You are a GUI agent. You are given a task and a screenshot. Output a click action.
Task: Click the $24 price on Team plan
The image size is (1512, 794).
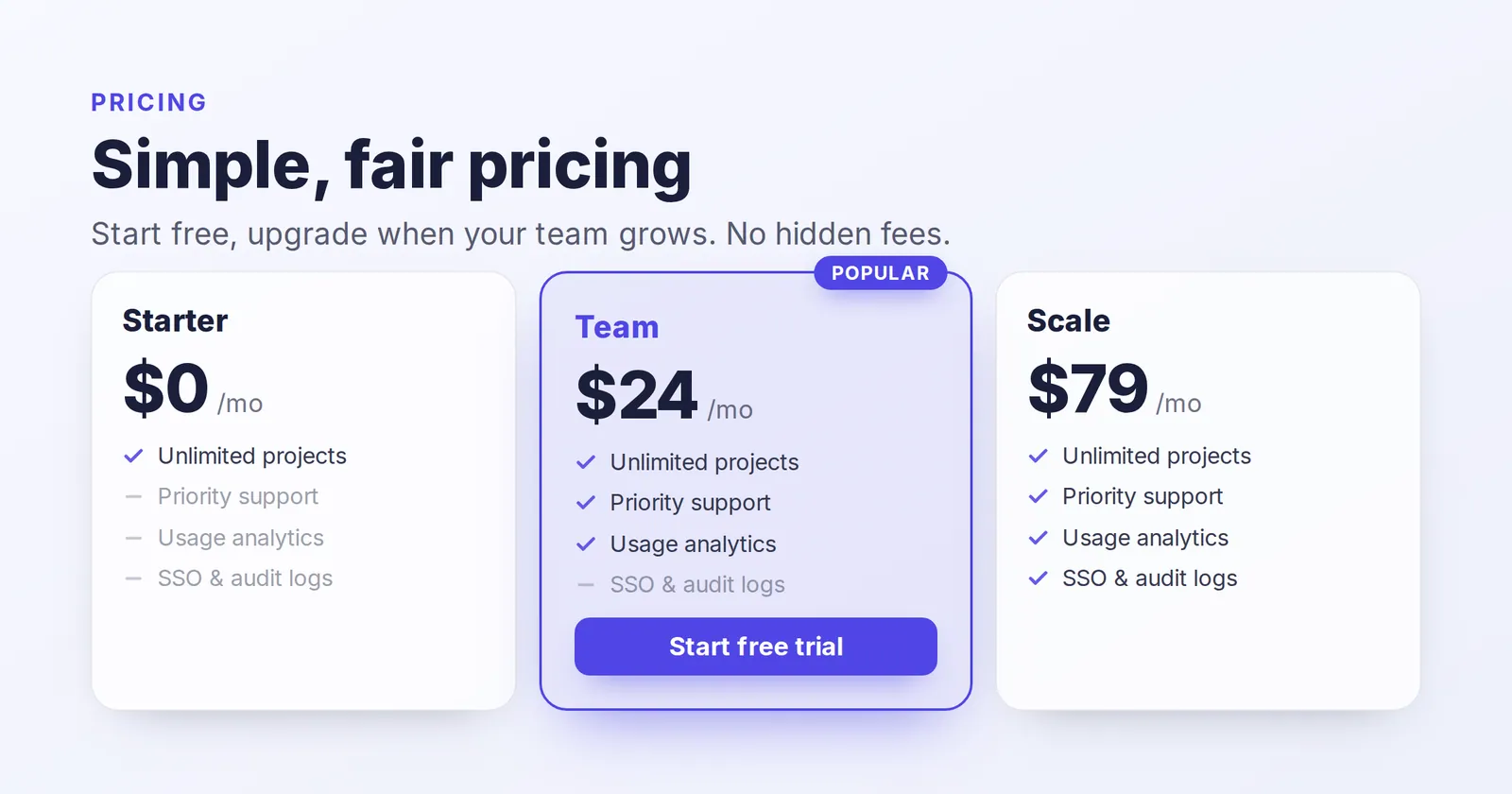[x=636, y=395]
